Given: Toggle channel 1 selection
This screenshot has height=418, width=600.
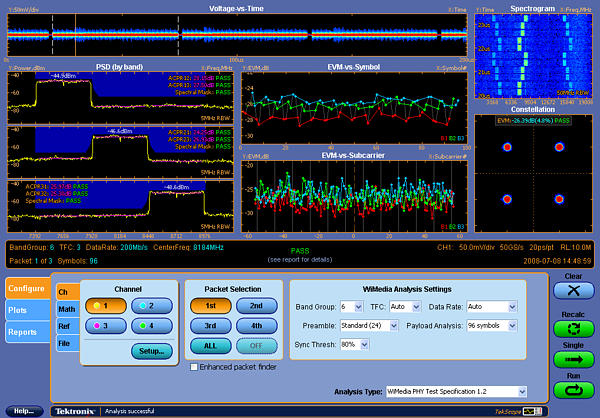Looking at the screenshot, I should point(105,303).
